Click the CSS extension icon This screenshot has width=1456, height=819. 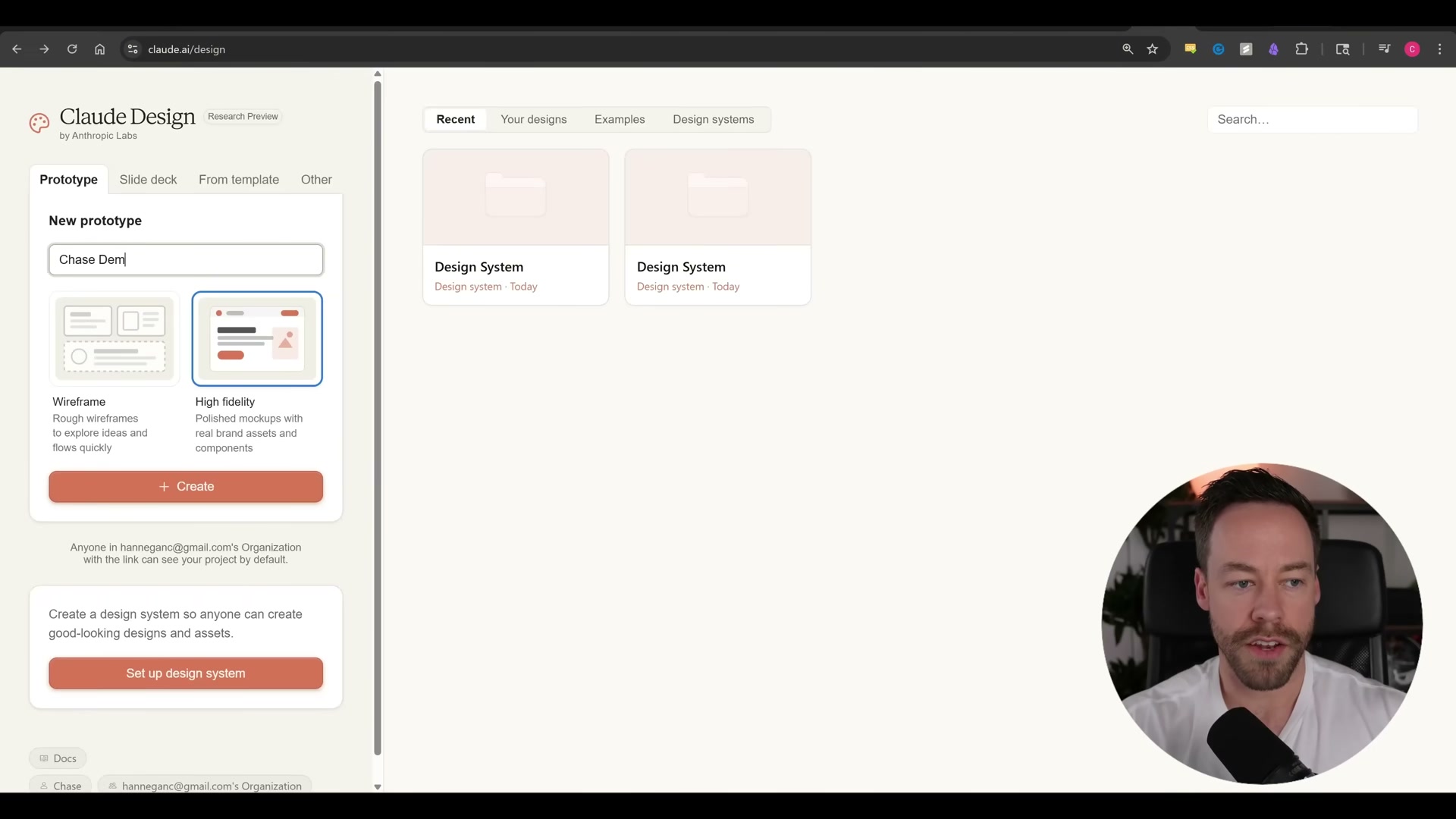(1190, 49)
